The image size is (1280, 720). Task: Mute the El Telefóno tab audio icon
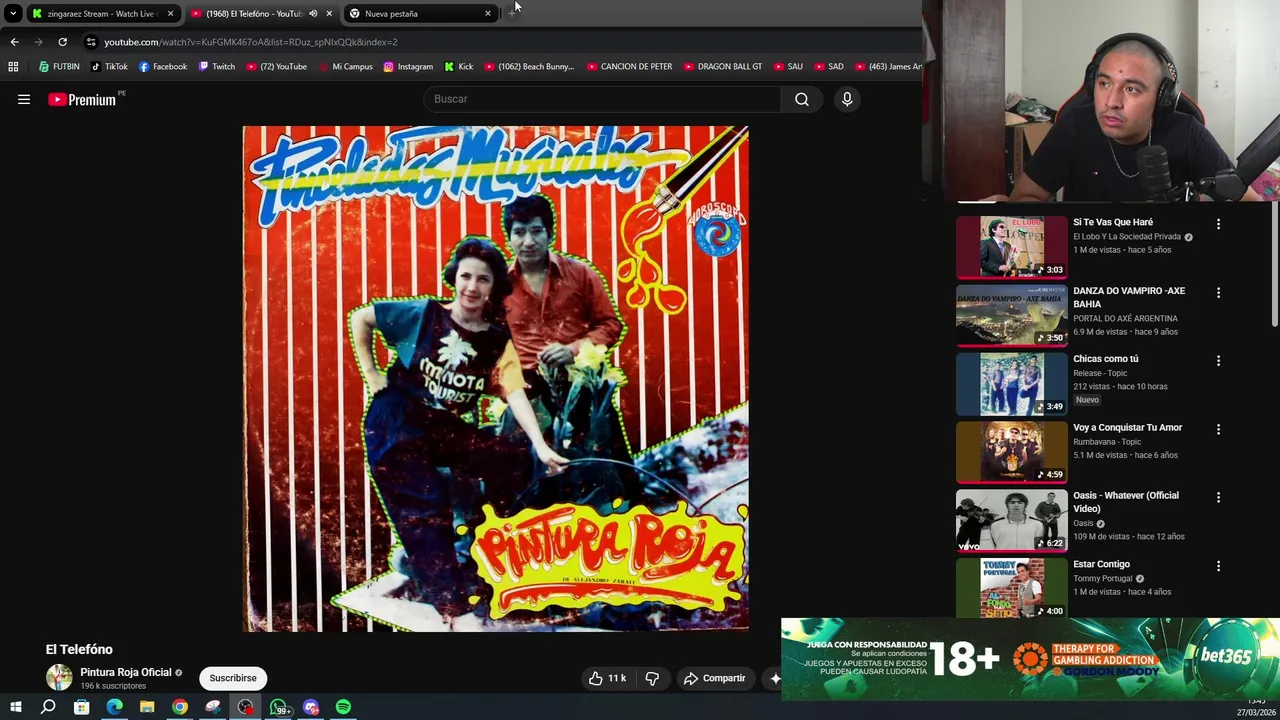pos(313,14)
